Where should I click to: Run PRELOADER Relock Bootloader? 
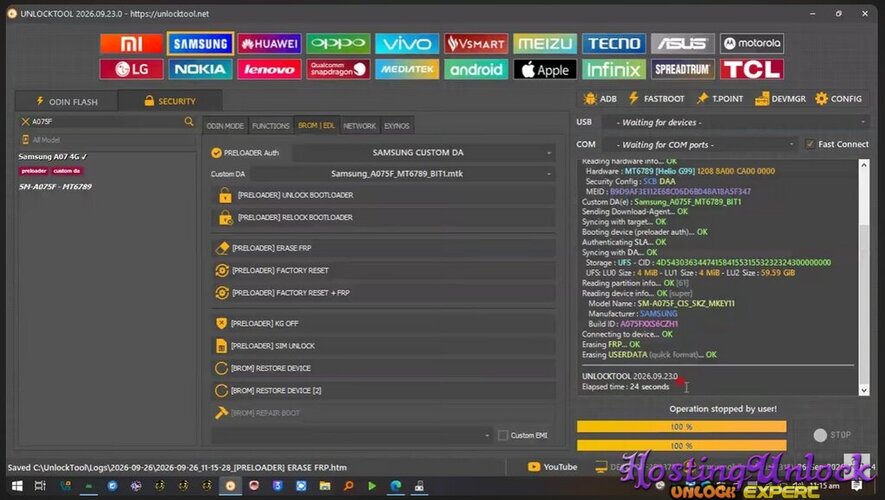[384, 217]
